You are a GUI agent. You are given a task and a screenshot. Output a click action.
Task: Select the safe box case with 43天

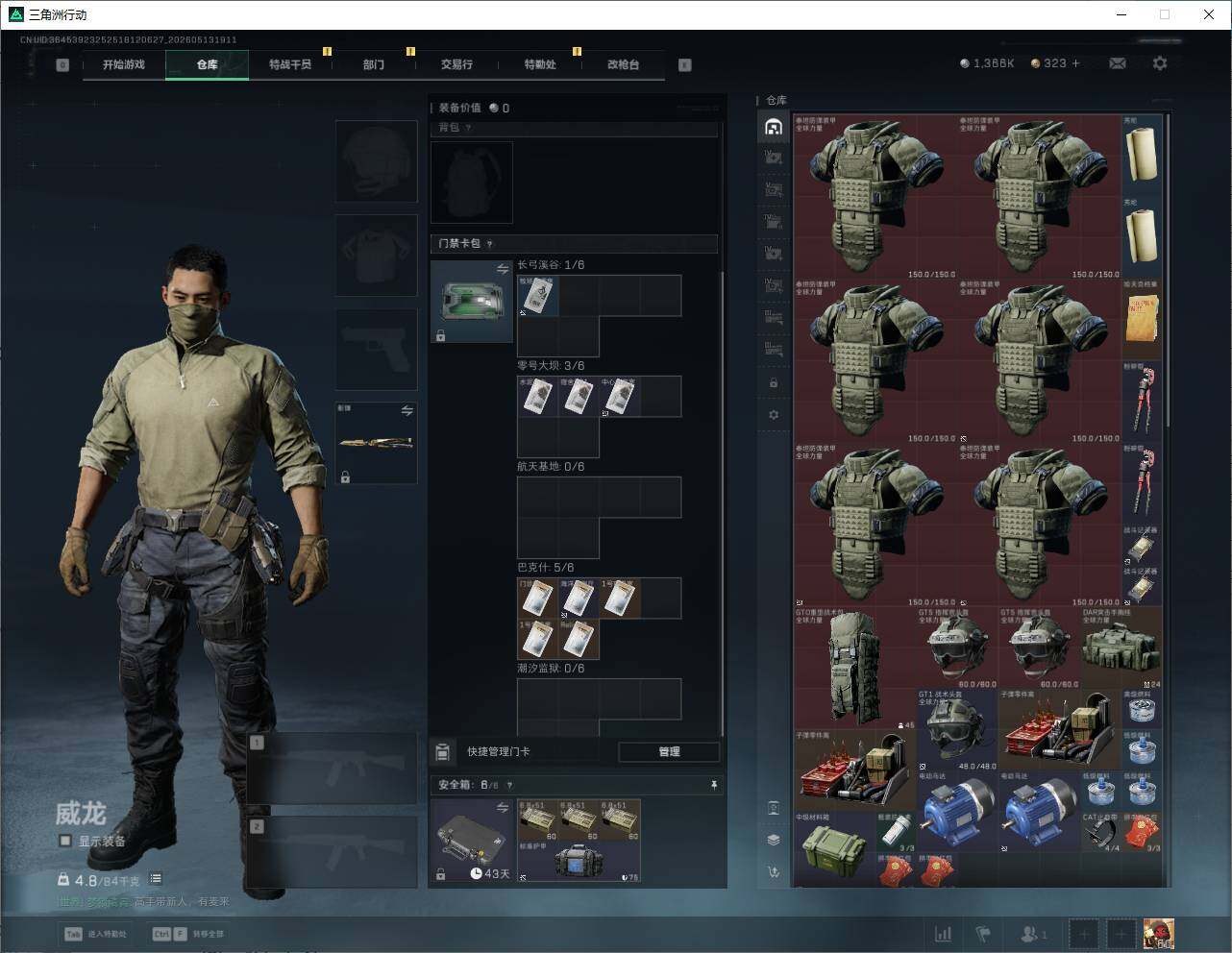pos(472,841)
